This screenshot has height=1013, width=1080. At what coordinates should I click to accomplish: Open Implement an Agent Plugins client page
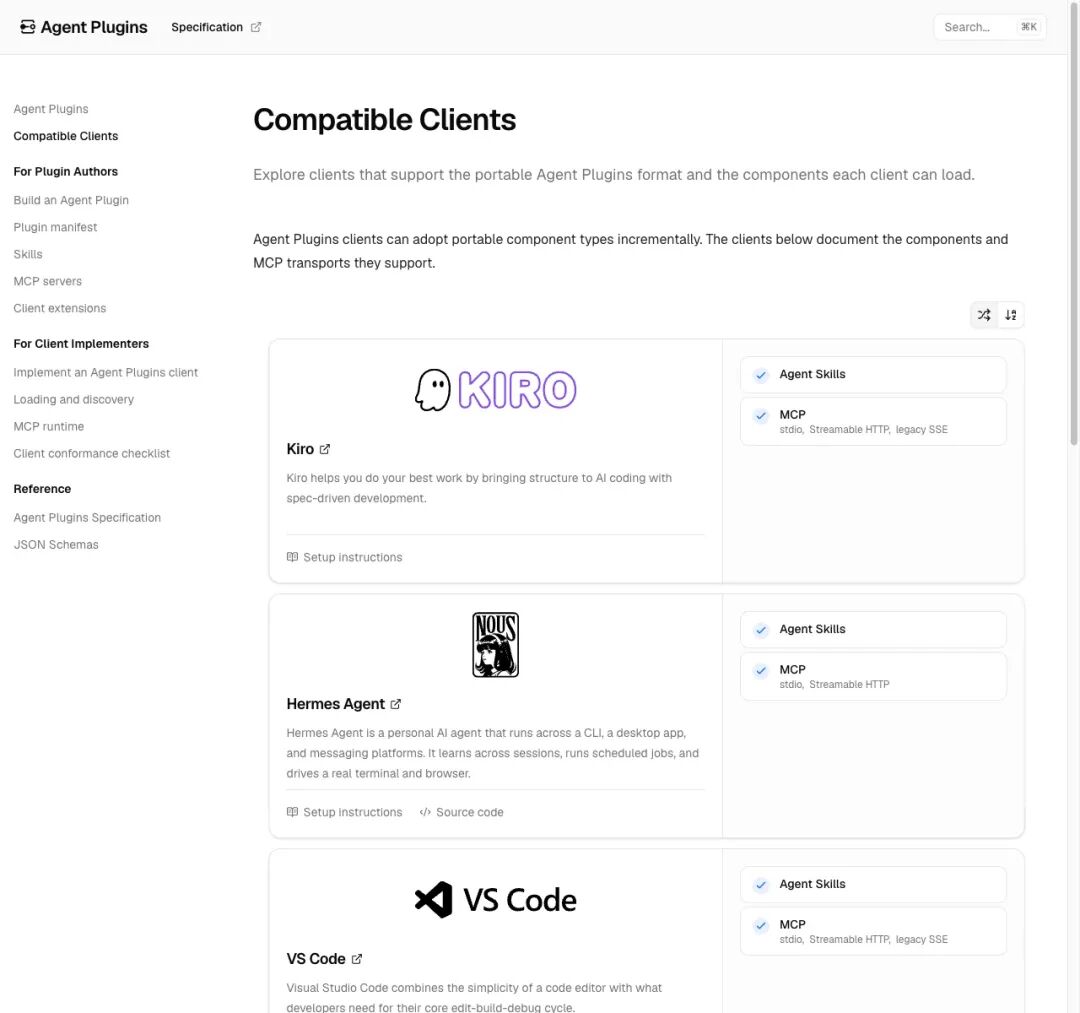coord(105,372)
